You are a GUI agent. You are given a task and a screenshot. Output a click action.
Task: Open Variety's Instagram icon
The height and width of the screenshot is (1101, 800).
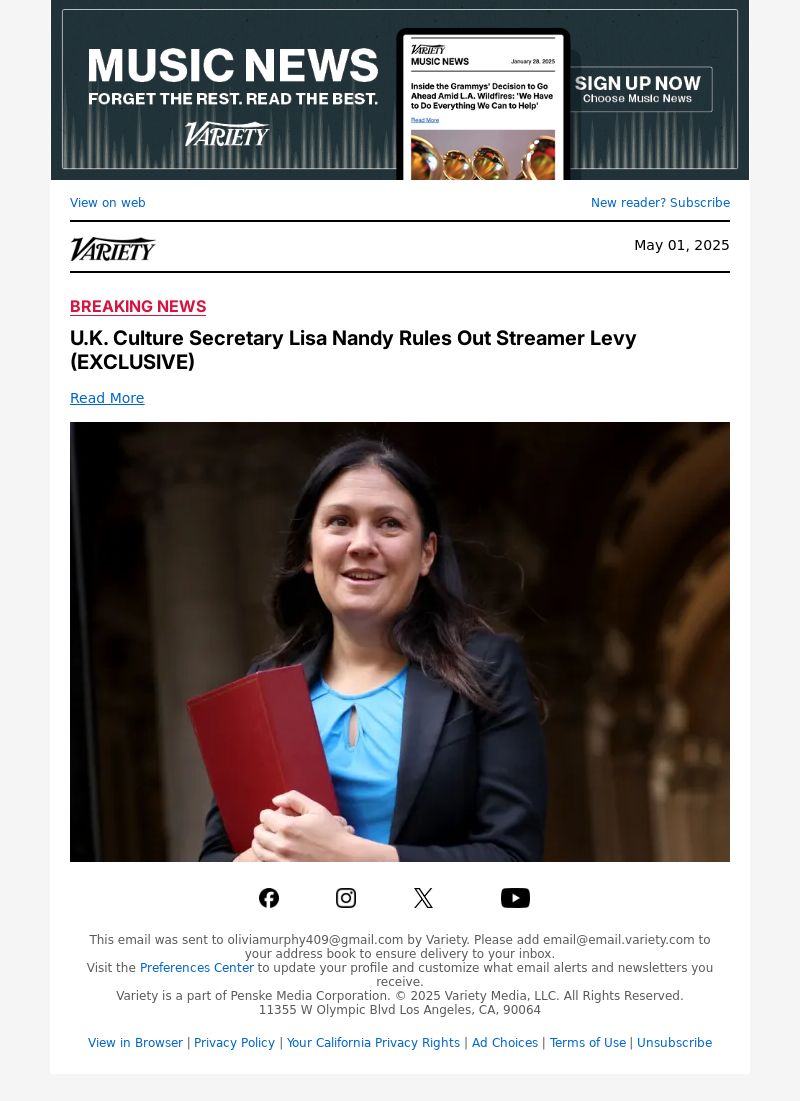pyautogui.click(x=346, y=898)
